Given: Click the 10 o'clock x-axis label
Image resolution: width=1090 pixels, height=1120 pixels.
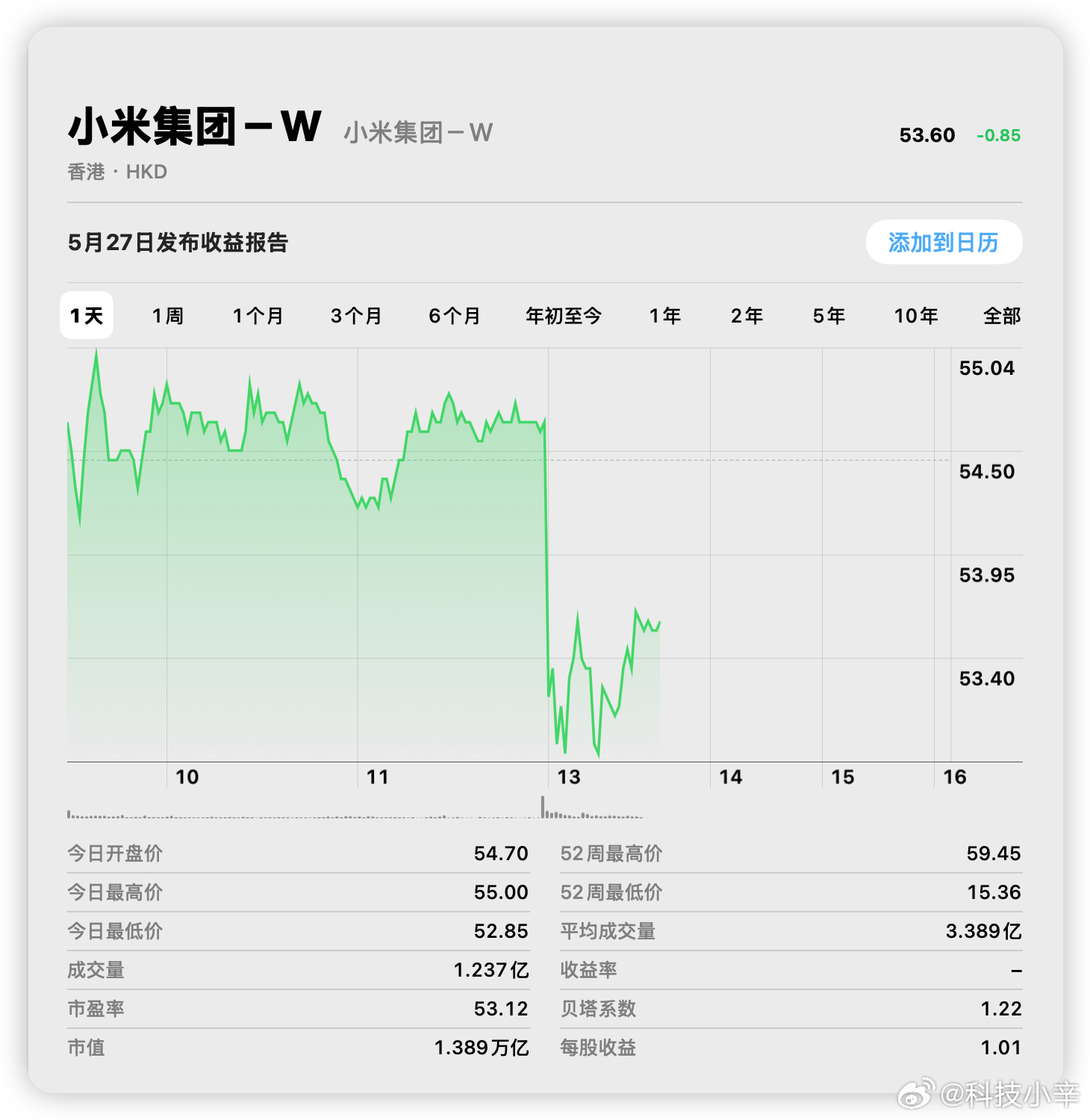Looking at the screenshot, I should pyautogui.click(x=187, y=777).
